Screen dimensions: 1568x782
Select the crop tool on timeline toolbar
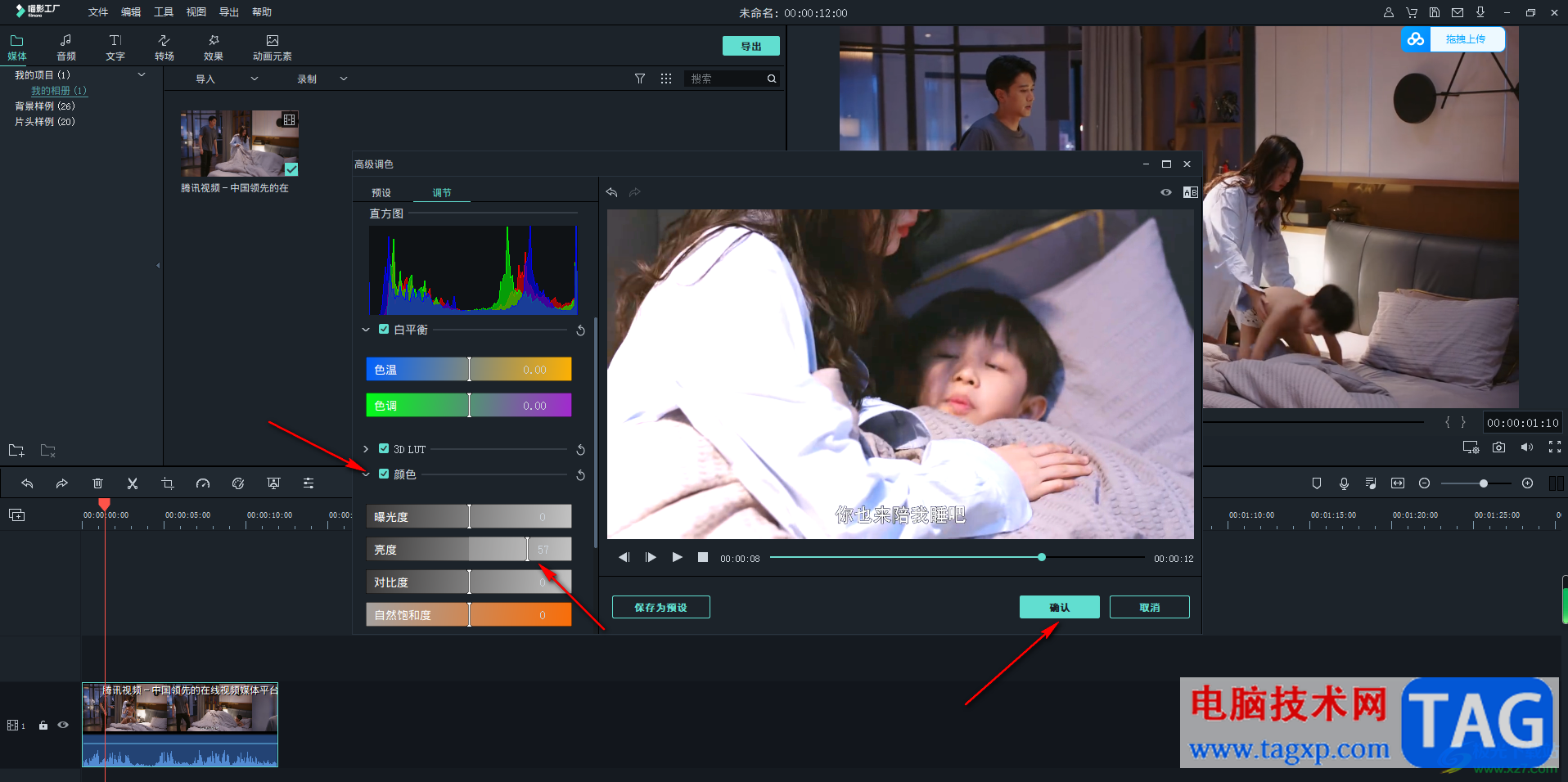pyautogui.click(x=168, y=483)
